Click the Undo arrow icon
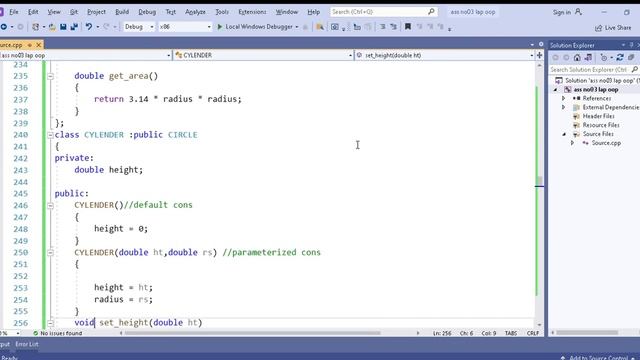The height and width of the screenshot is (360, 640). [x=88, y=27]
